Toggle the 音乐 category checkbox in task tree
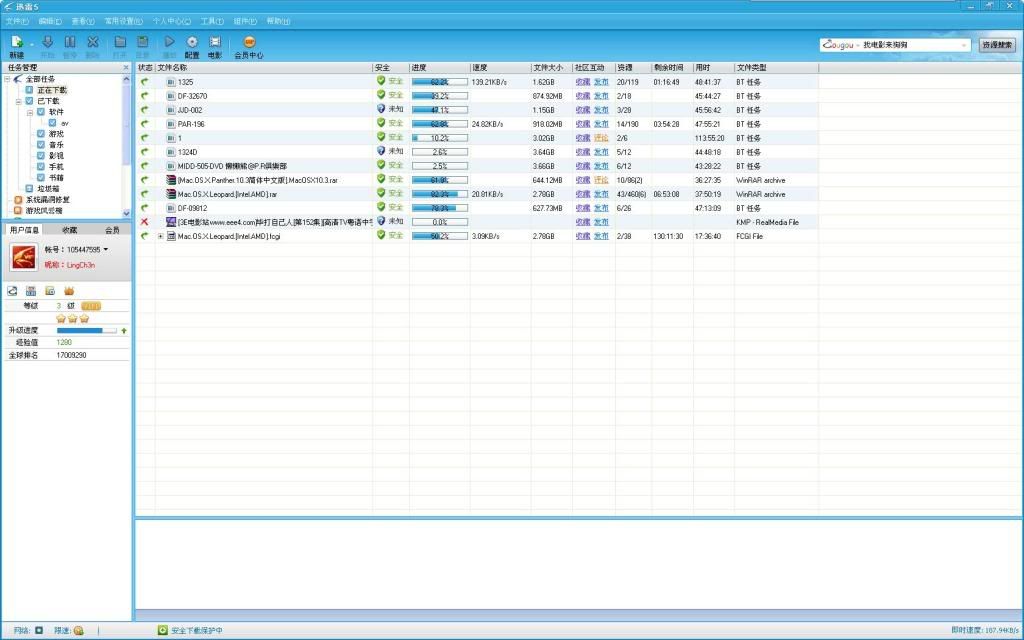 click(41, 144)
